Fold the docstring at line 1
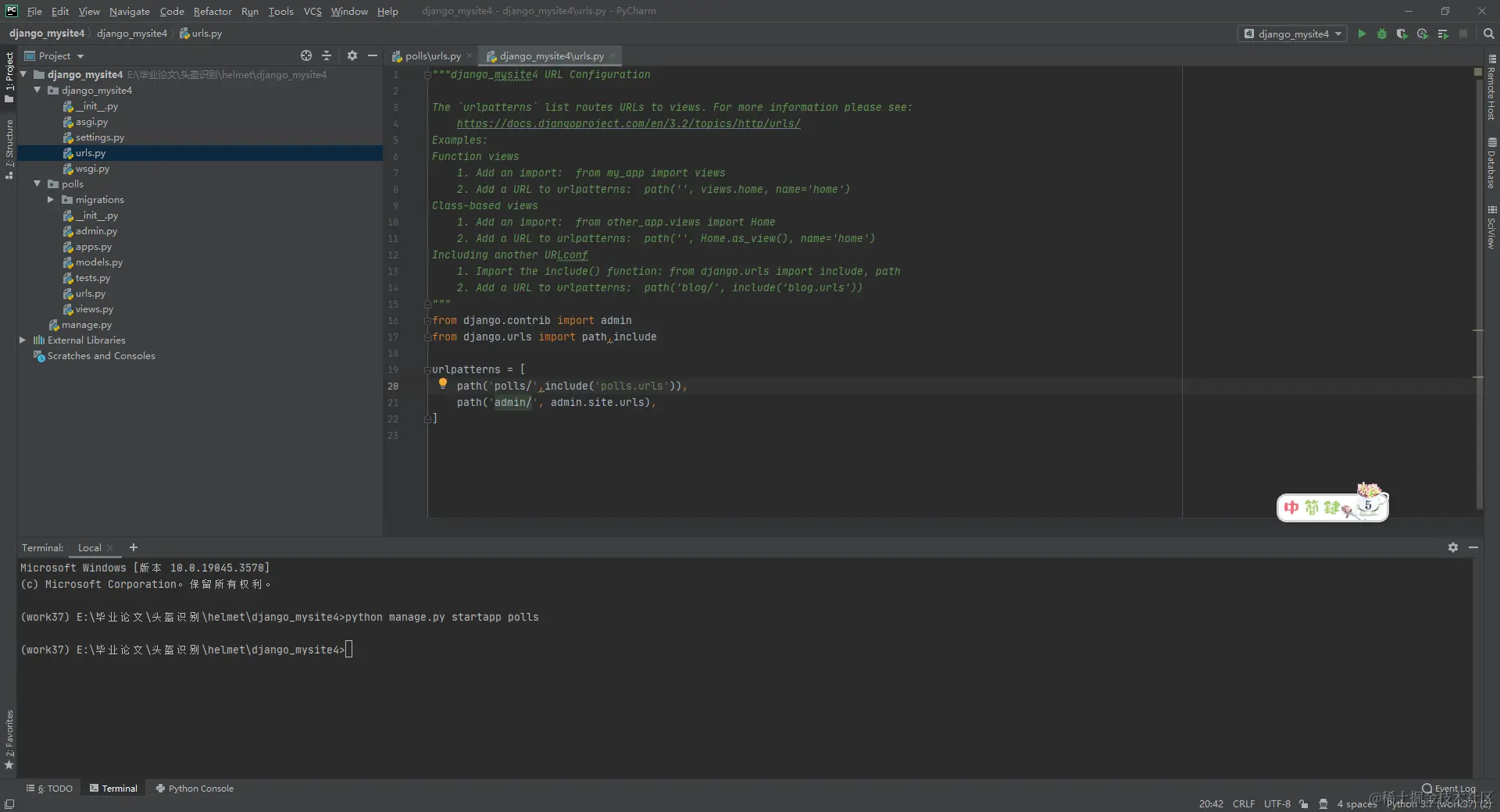The image size is (1500, 812). 427,75
